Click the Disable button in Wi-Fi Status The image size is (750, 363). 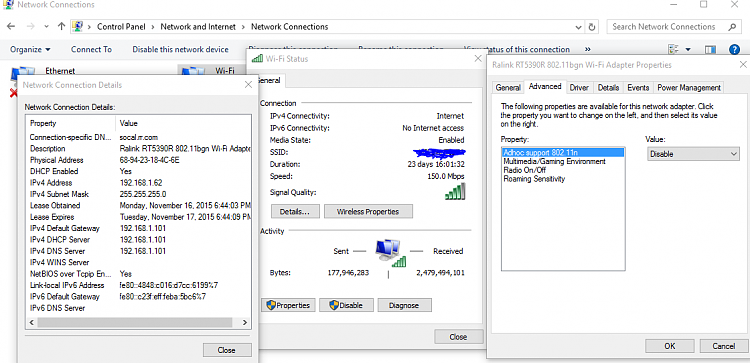coord(346,305)
